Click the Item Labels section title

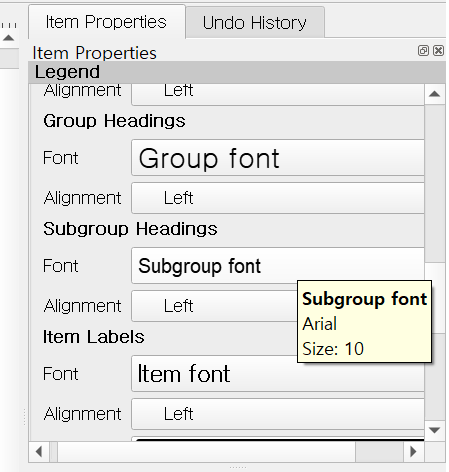[x=94, y=337]
